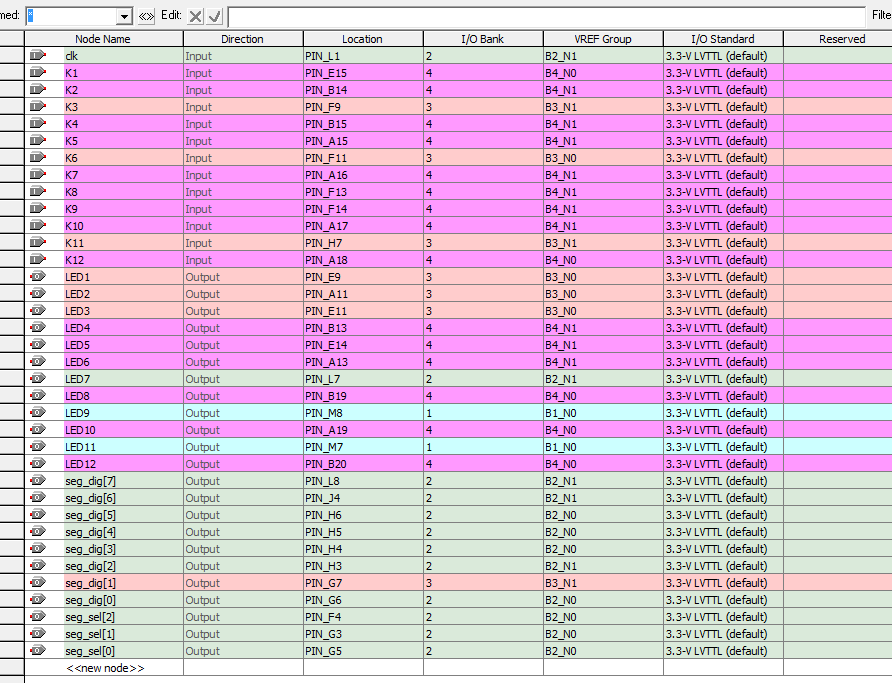Sort by the Node Name column header
This screenshot has height=683, width=892.
point(103,39)
